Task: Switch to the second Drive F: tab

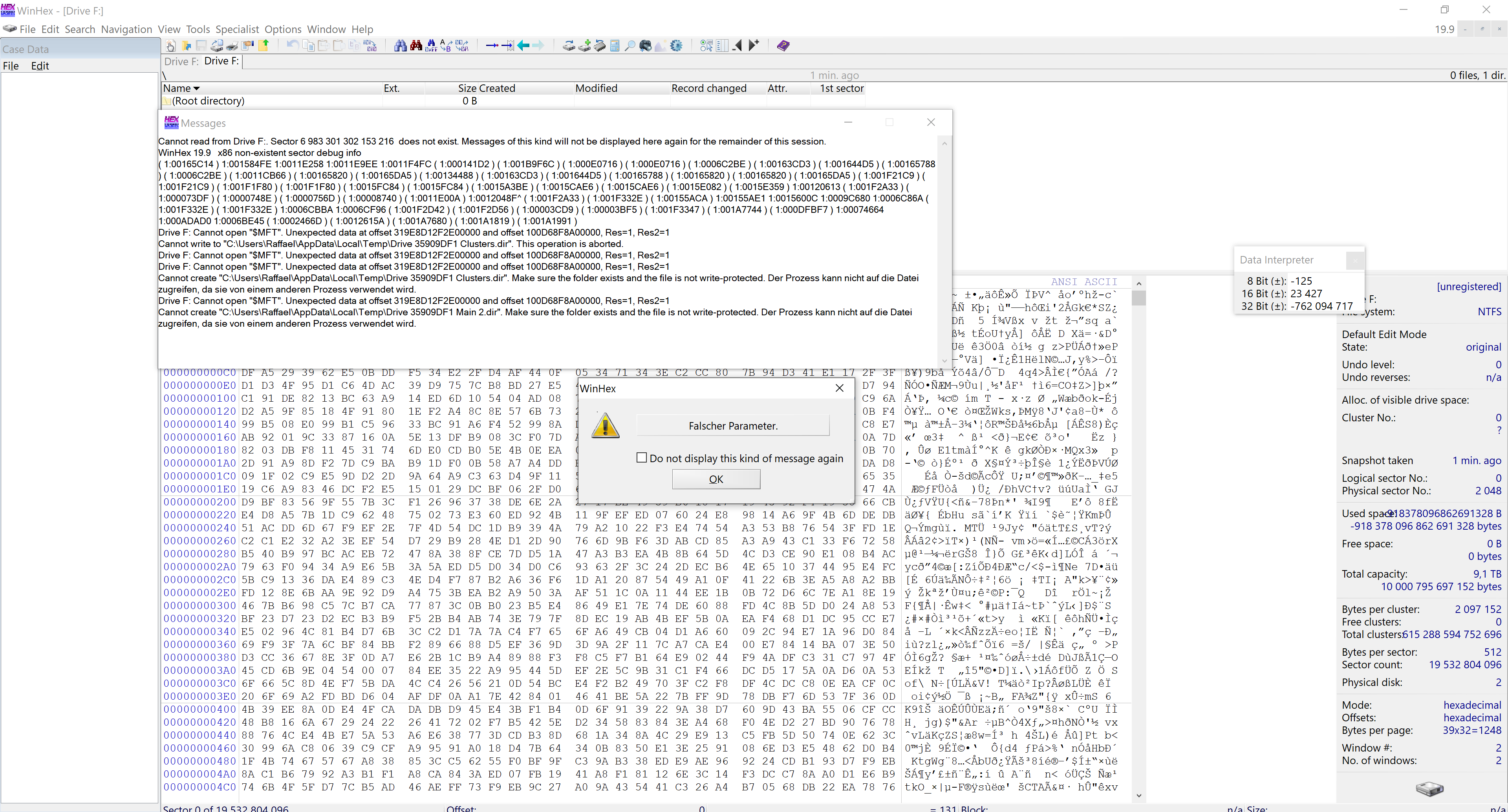Action: (x=221, y=61)
